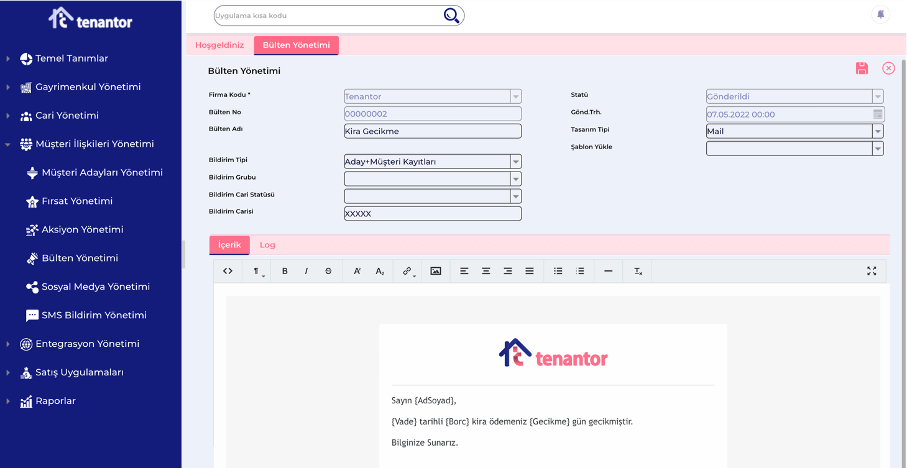Open the code view in editor

tap(228, 271)
